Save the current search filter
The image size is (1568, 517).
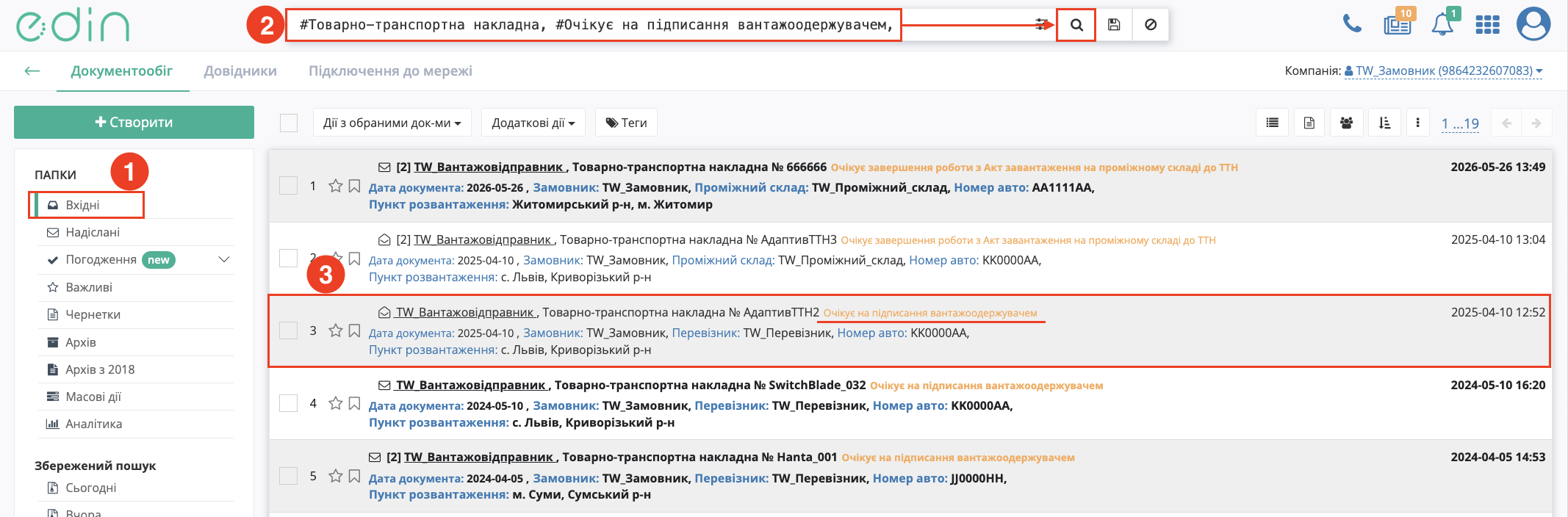(x=1114, y=25)
